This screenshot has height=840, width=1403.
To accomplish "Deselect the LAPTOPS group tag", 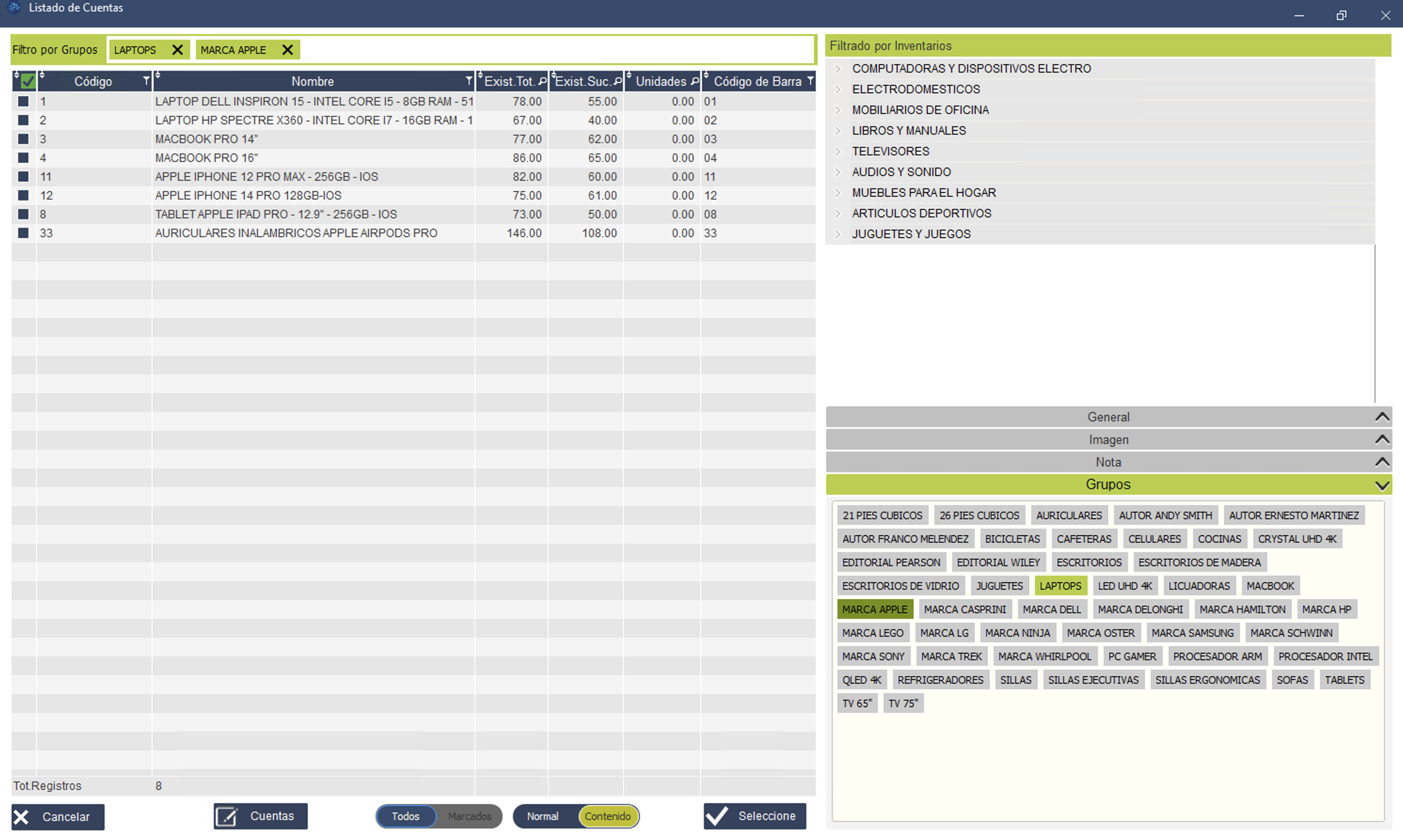I will click(x=1060, y=586).
